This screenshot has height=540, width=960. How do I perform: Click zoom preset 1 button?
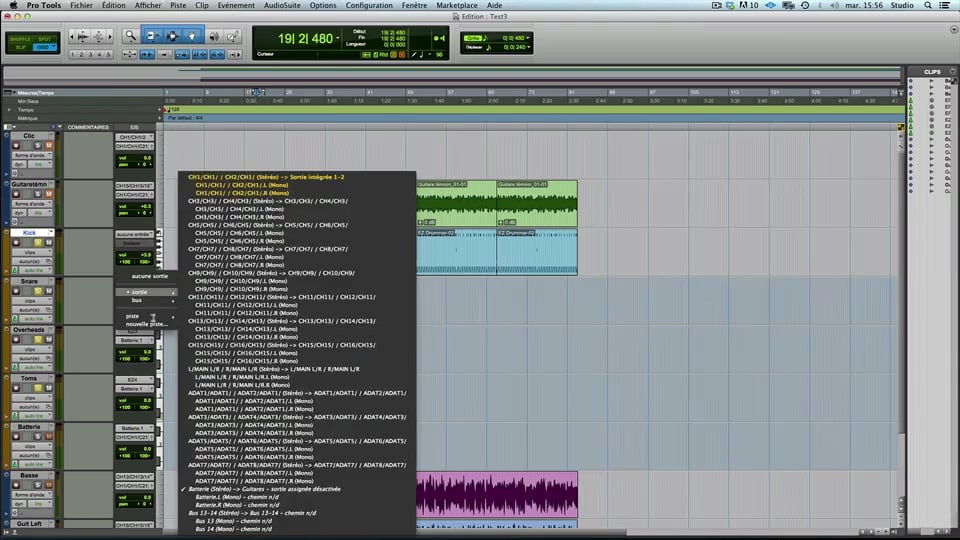pos(73,54)
